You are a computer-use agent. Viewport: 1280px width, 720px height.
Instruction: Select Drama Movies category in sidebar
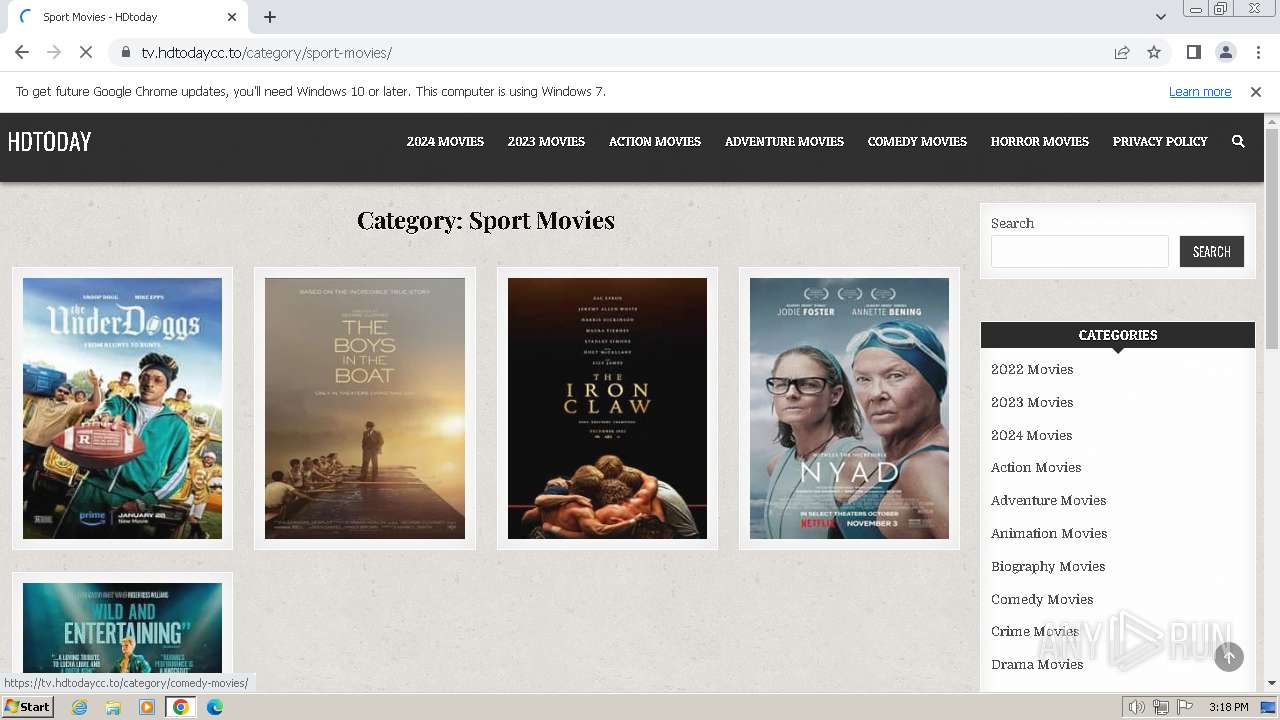1037,664
